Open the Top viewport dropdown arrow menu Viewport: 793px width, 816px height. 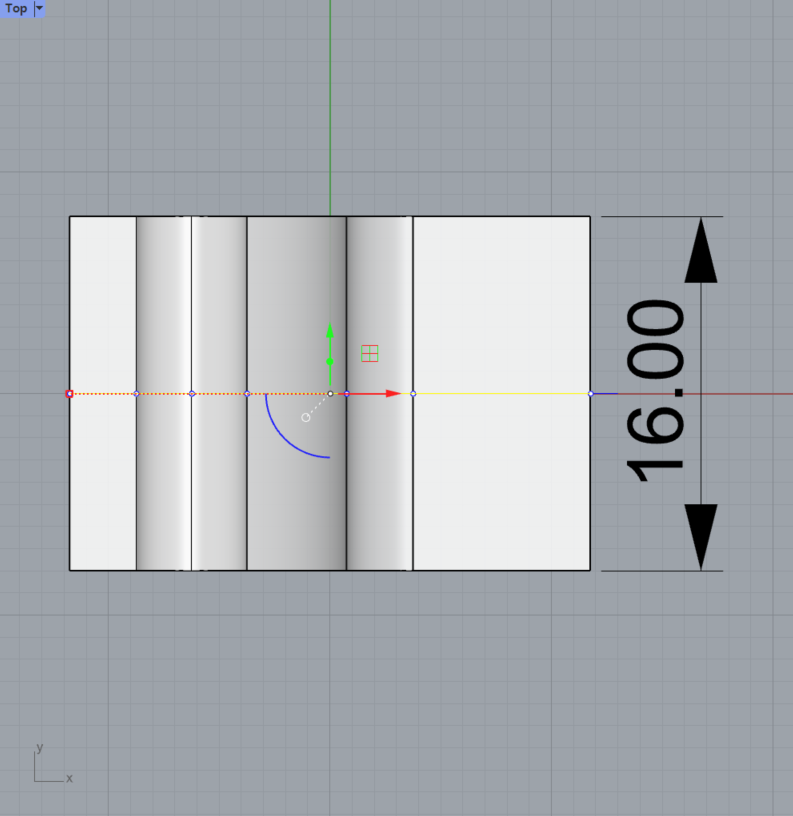(39, 8)
